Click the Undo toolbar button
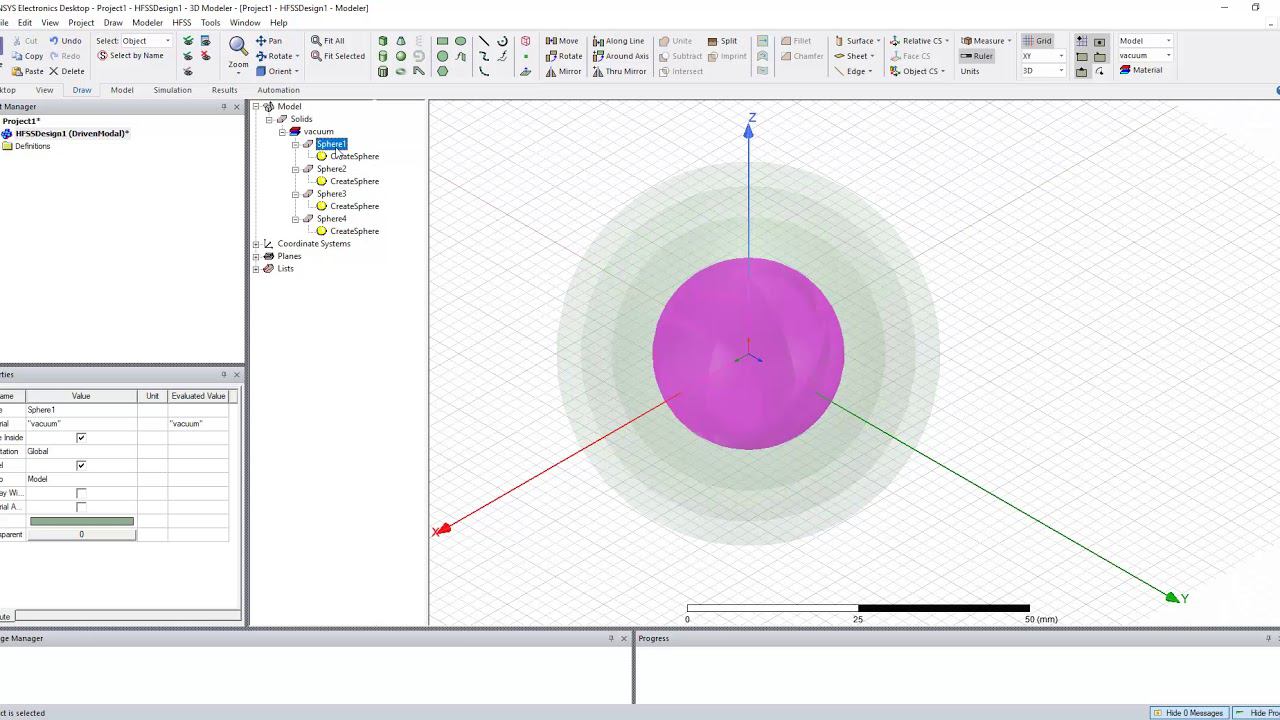The height and width of the screenshot is (720, 1280). coord(65,41)
